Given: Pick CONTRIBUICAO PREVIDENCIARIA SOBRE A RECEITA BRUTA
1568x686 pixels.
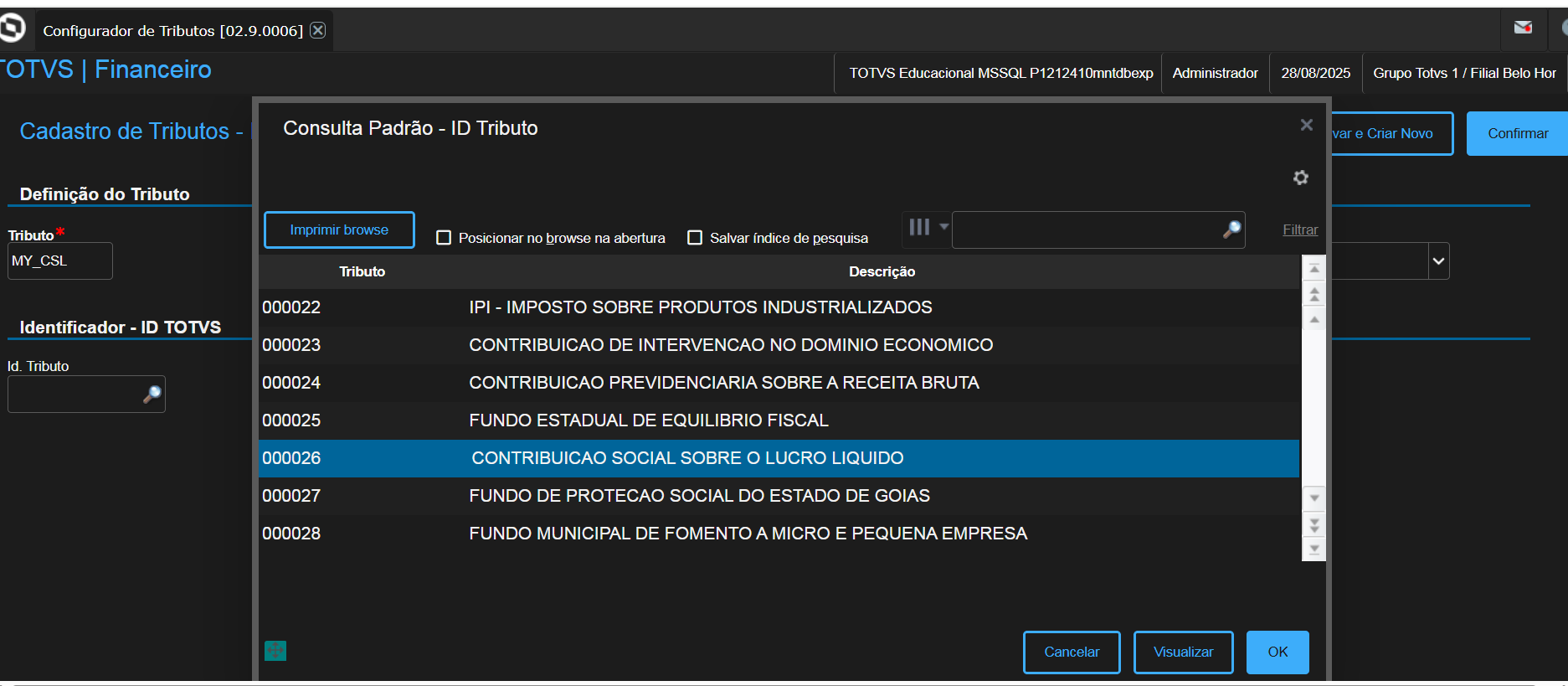Looking at the screenshot, I should click(x=724, y=383).
